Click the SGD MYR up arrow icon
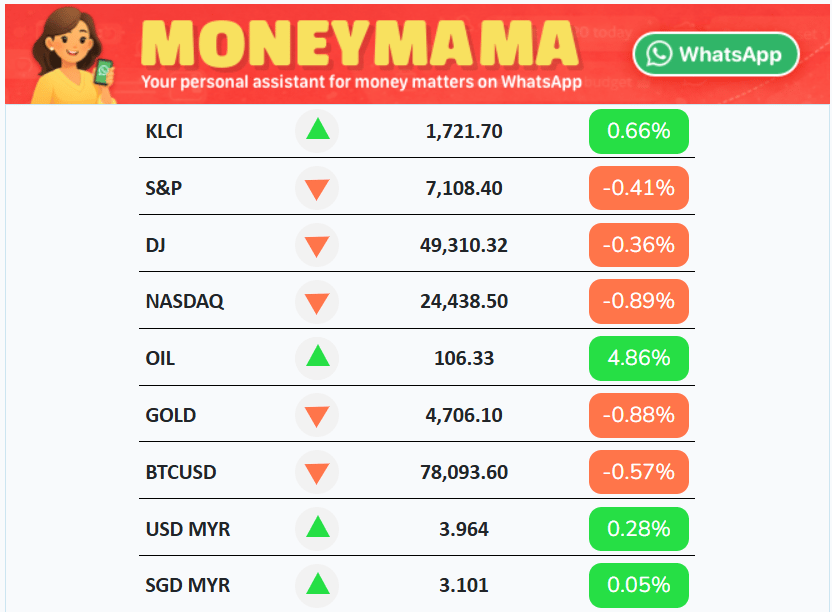Screen dimensions: 832x612 click(x=317, y=584)
